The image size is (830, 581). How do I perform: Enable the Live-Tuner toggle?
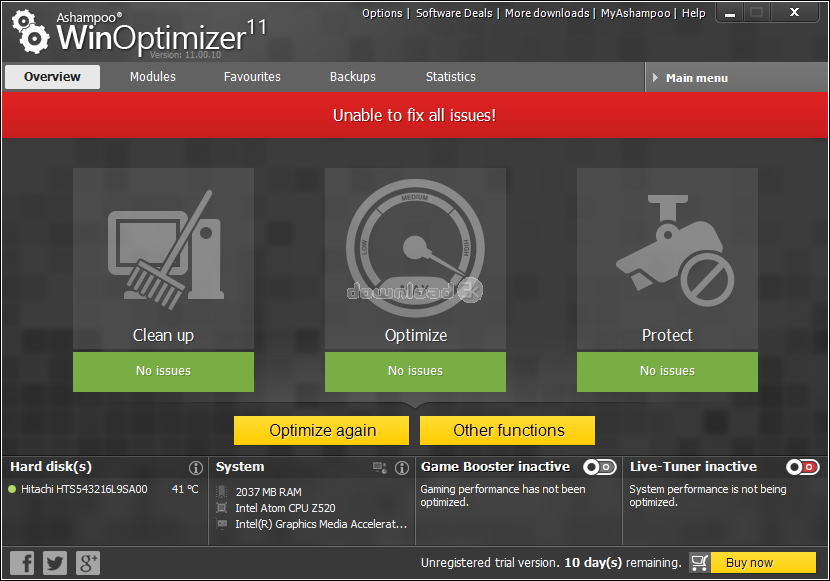pyautogui.click(x=802, y=467)
